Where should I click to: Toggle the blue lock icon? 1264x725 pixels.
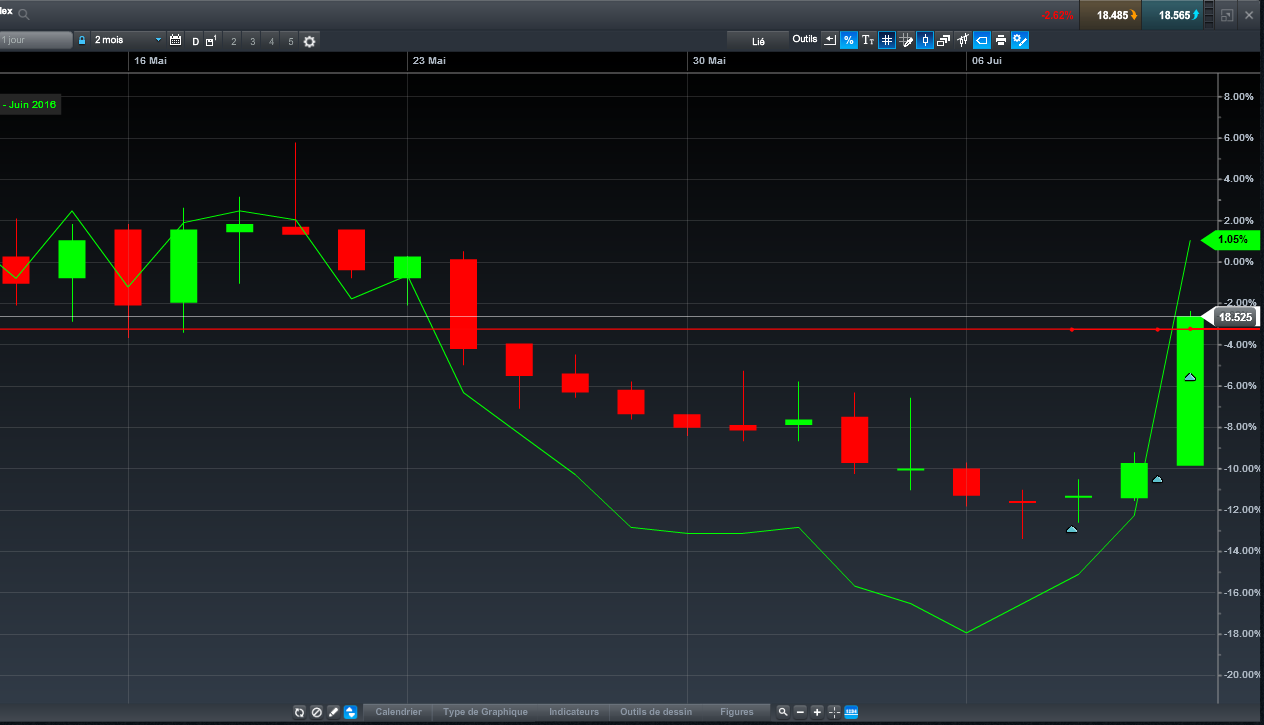(82, 40)
